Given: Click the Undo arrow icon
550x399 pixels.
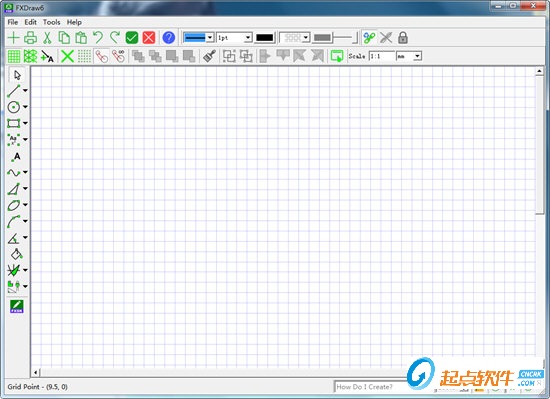Looking at the screenshot, I should (x=98, y=38).
